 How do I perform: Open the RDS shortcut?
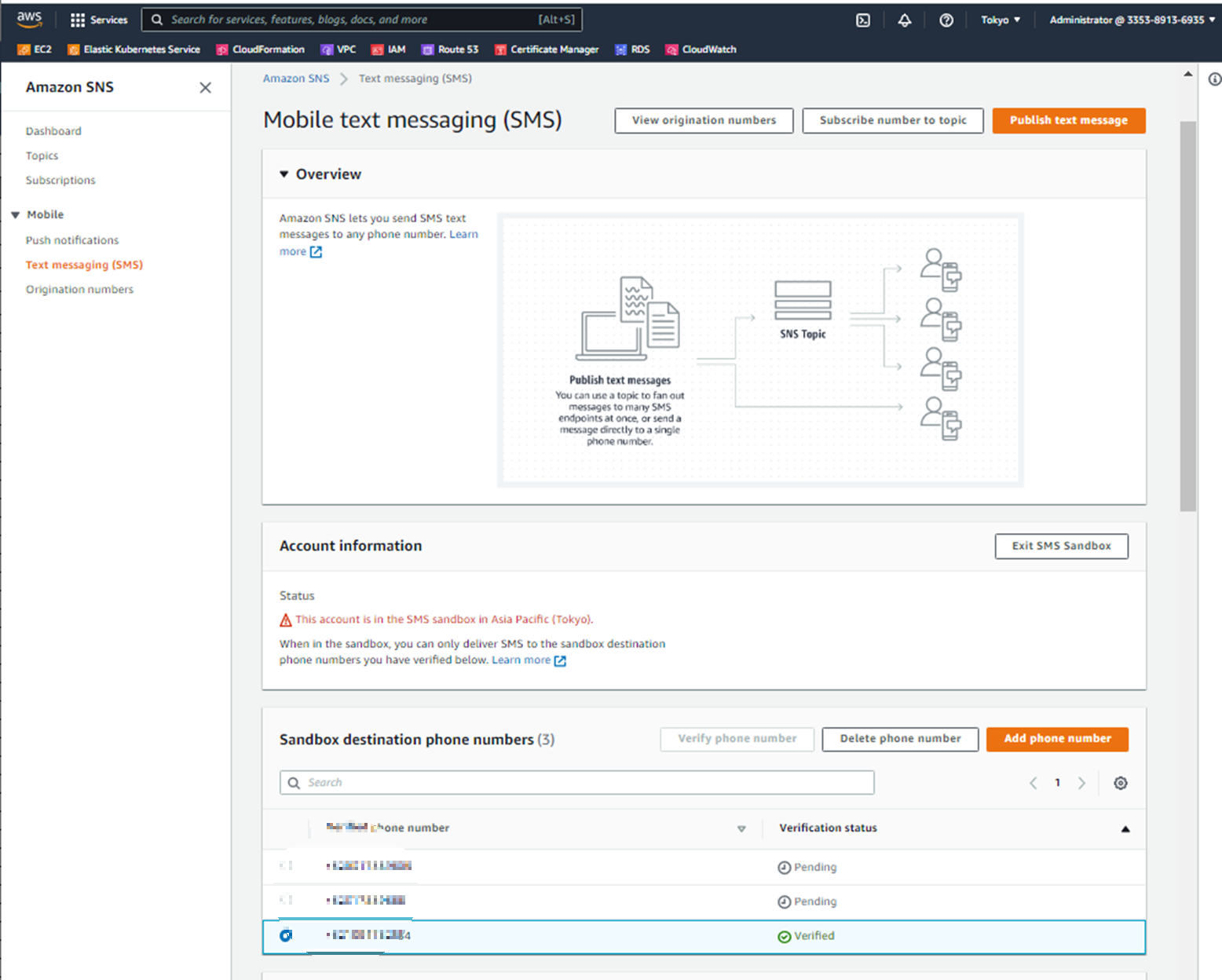tap(632, 49)
